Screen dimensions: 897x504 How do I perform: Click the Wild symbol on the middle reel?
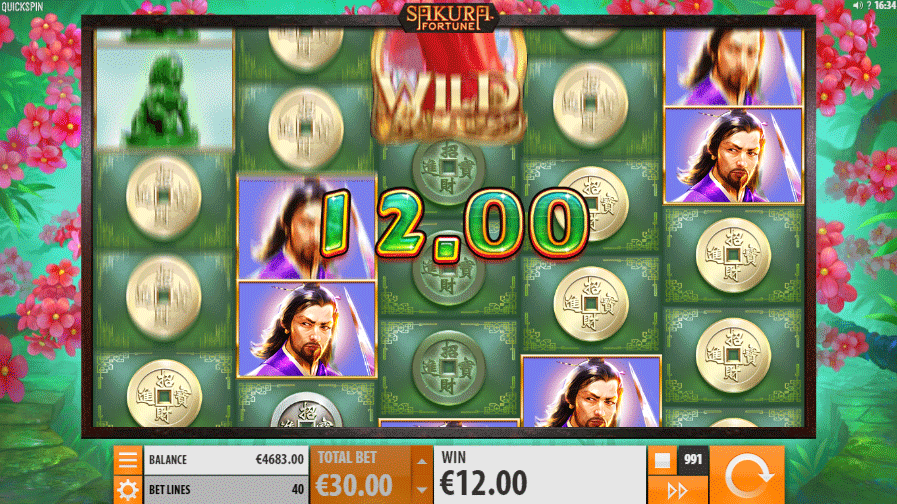tap(449, 86)
